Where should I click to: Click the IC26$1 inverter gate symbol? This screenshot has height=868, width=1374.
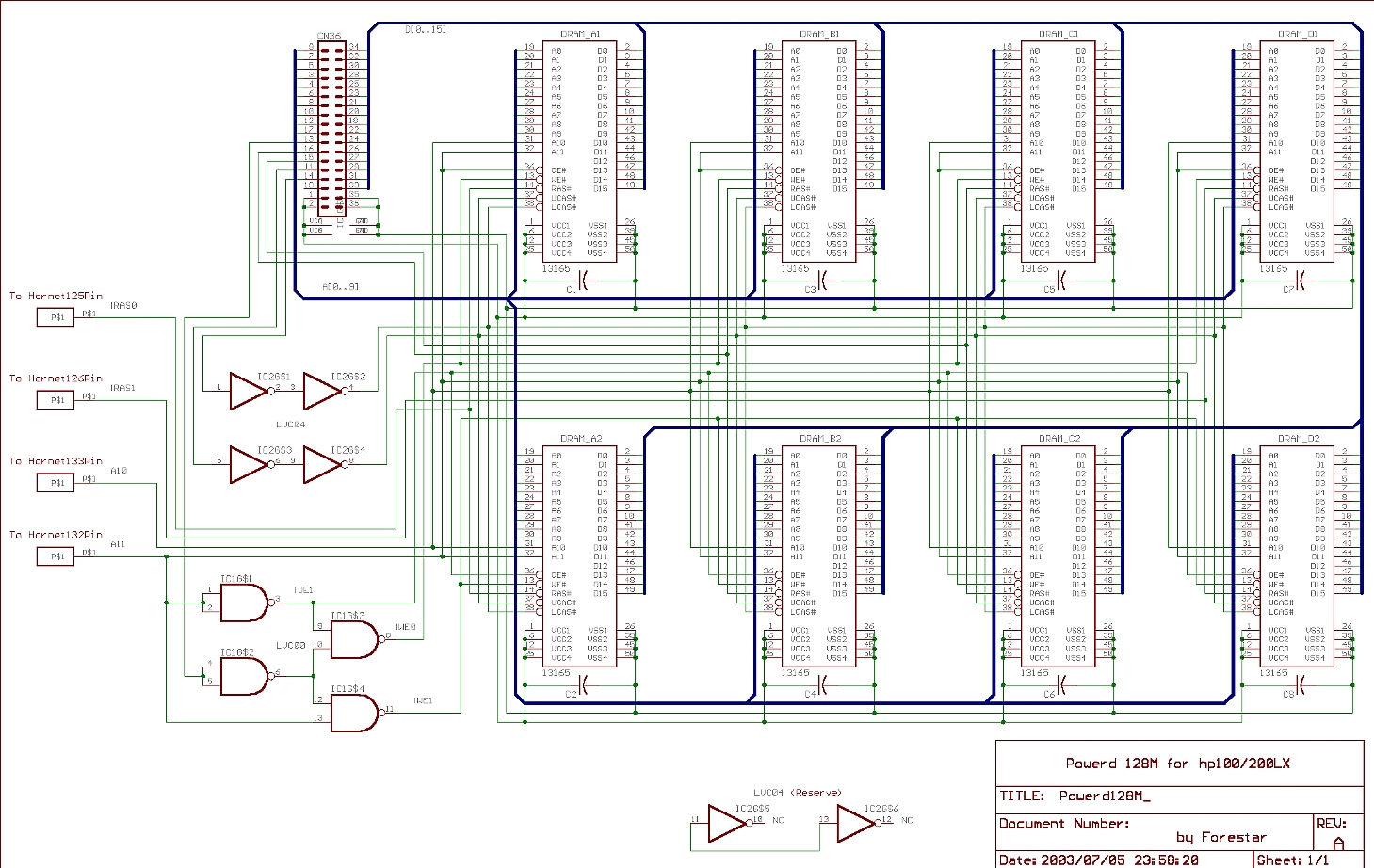(249, 391)
